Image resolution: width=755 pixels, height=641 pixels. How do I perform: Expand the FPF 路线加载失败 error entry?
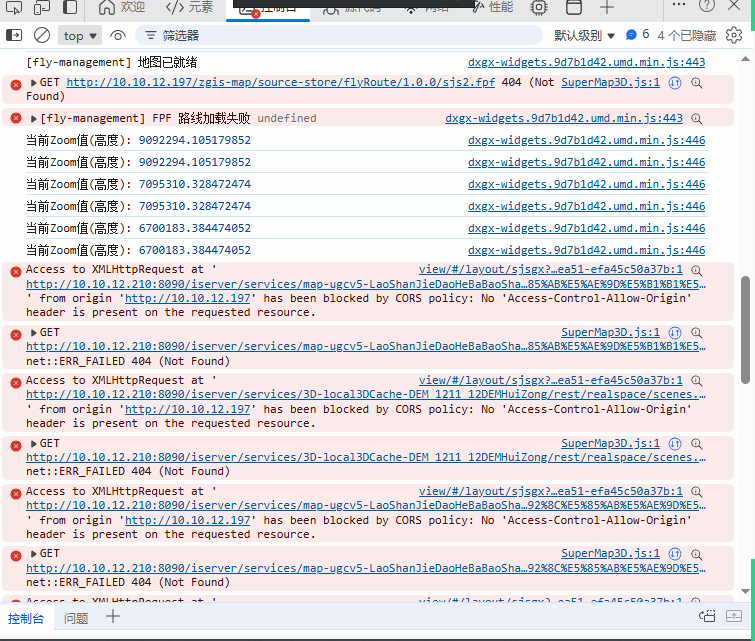tap(34, 118)
